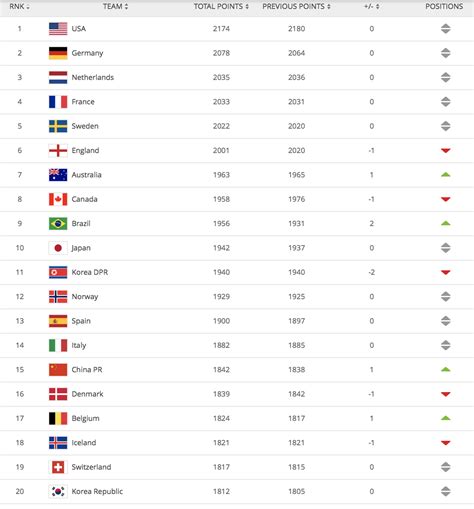This screenshot has height=509, width=474.
Task: Click the red down arrow for Korea DPR
Action: 446,272
